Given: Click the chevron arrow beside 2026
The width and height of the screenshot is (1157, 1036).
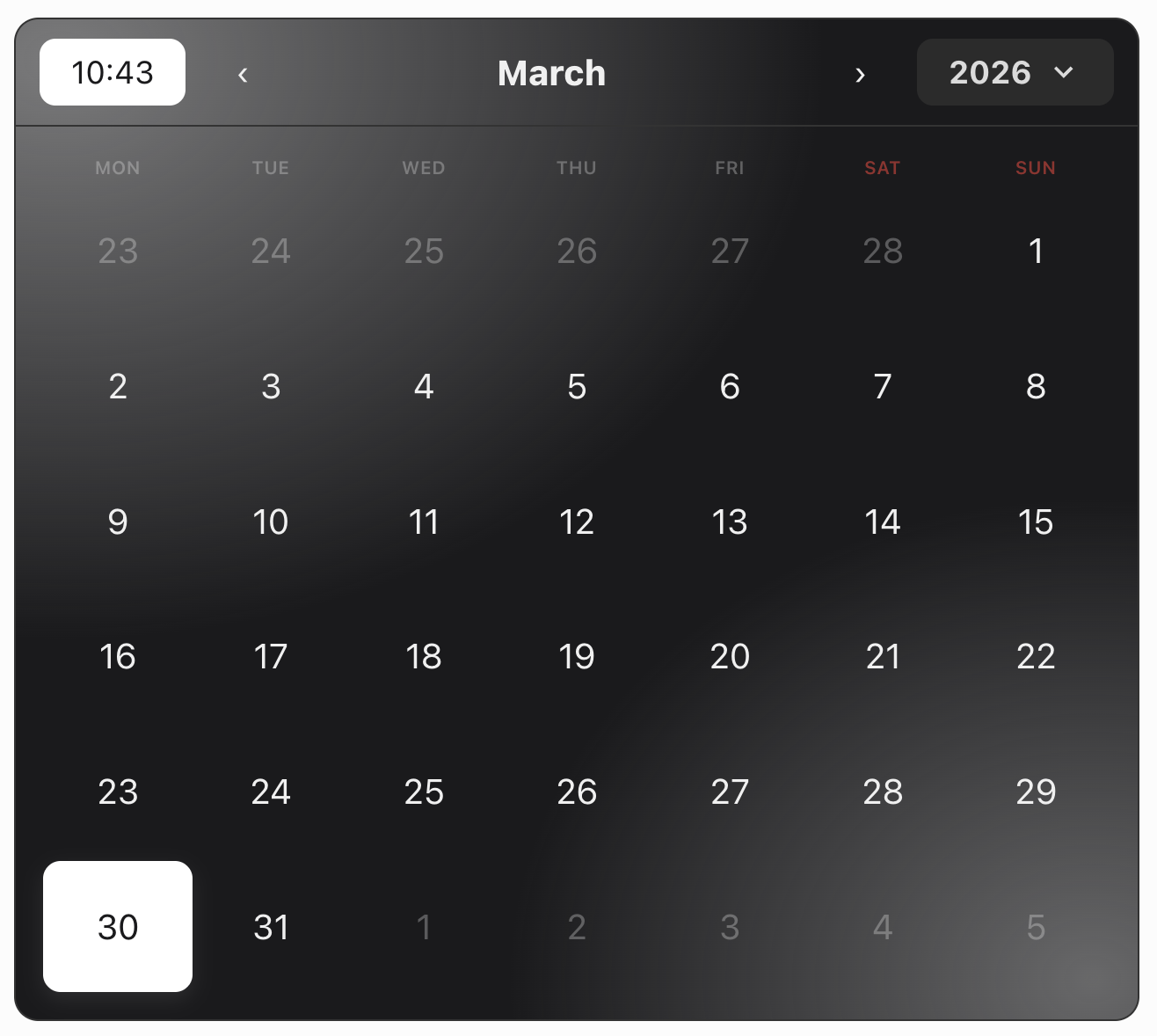Looking at the screenshot, I should [x=1064, y=72].
